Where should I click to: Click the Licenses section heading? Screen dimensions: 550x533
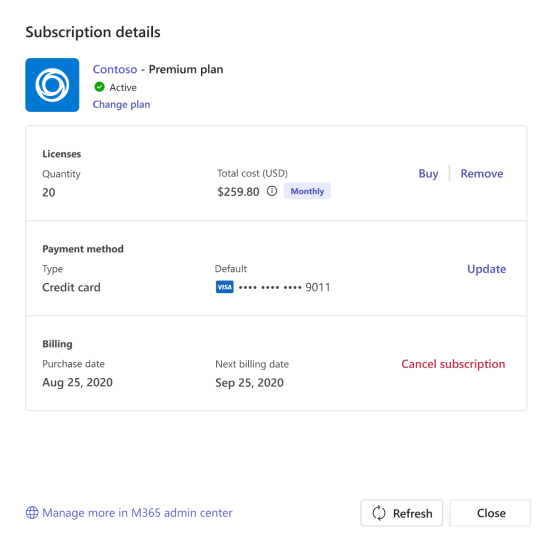(x=62, y=154)
